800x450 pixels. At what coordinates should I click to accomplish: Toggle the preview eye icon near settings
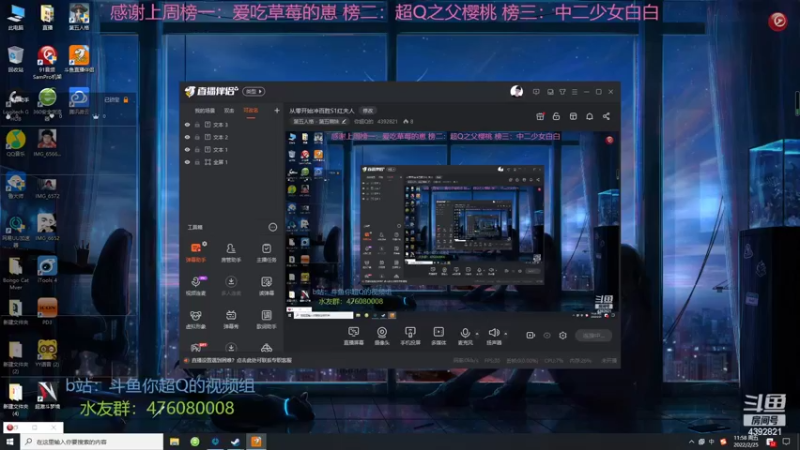(547, 335)
